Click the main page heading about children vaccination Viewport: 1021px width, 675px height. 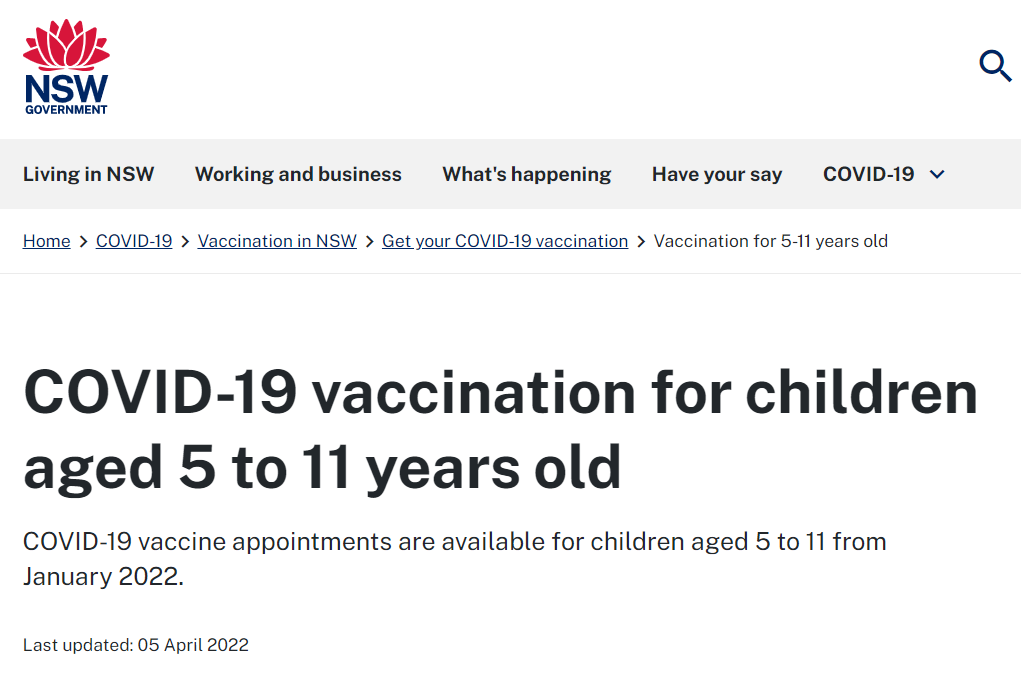(x=500, y=430)
